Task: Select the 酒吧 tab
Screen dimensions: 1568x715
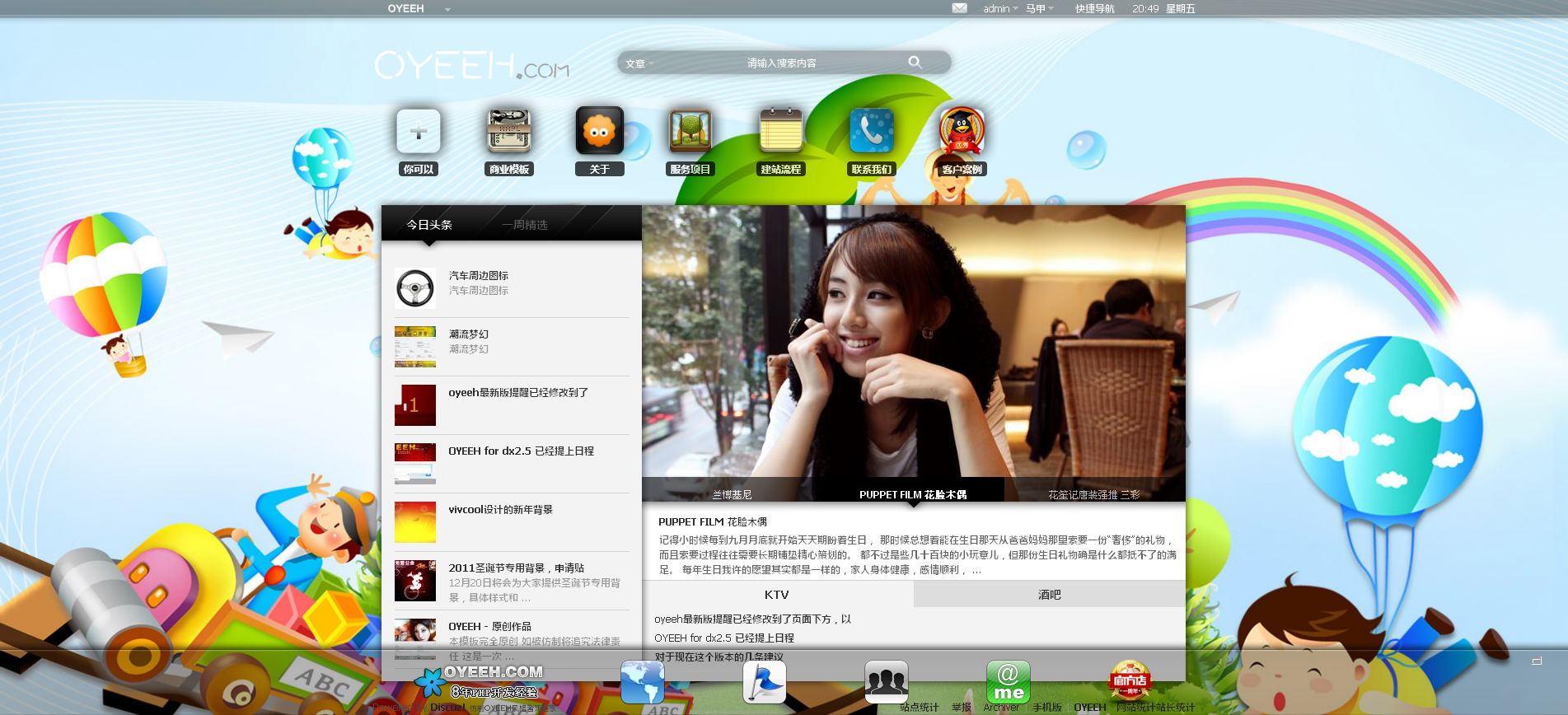Action: point(1050,594)
